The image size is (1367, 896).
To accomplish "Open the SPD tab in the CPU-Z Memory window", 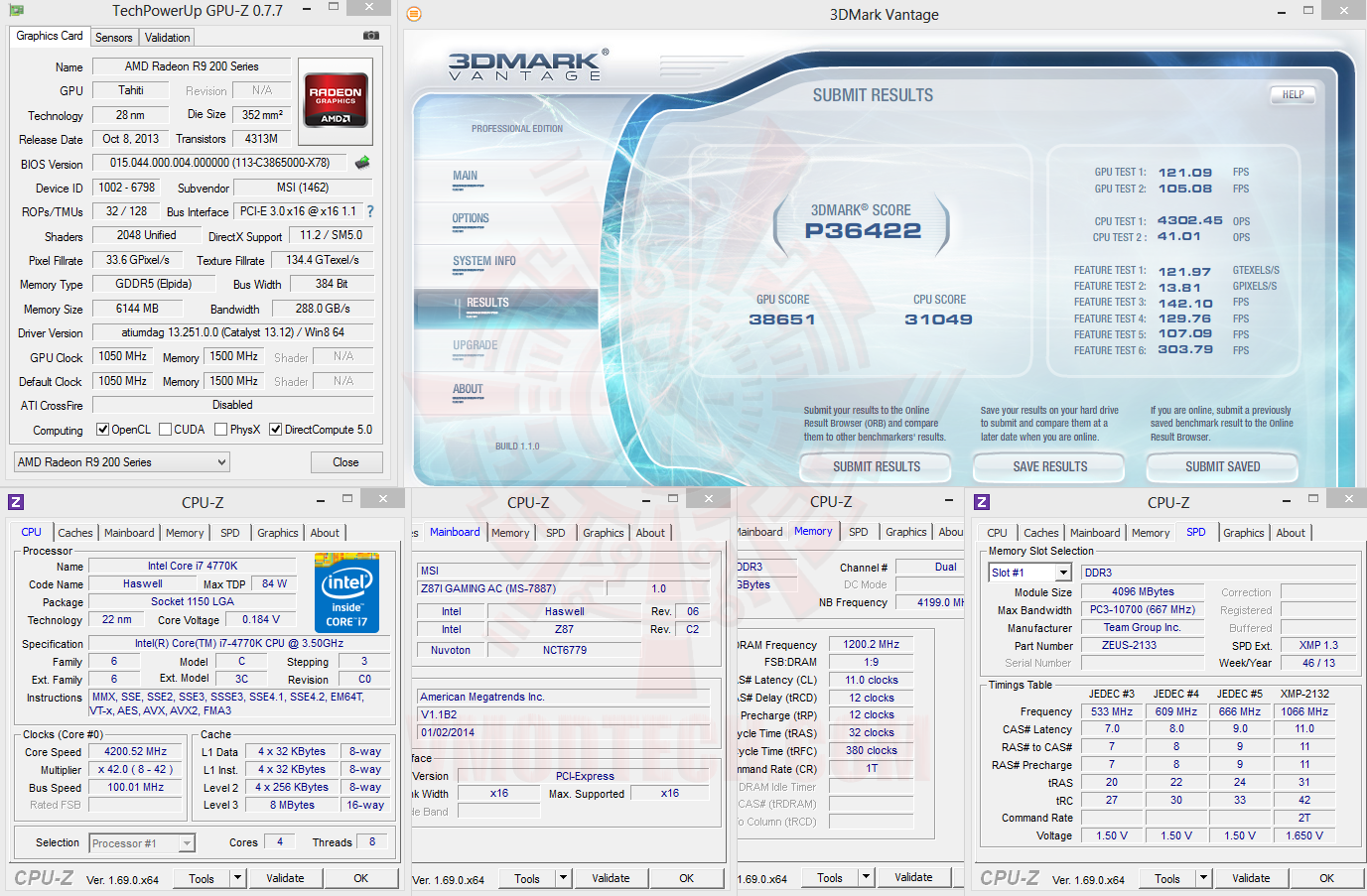I will click(x=859, y=532).
